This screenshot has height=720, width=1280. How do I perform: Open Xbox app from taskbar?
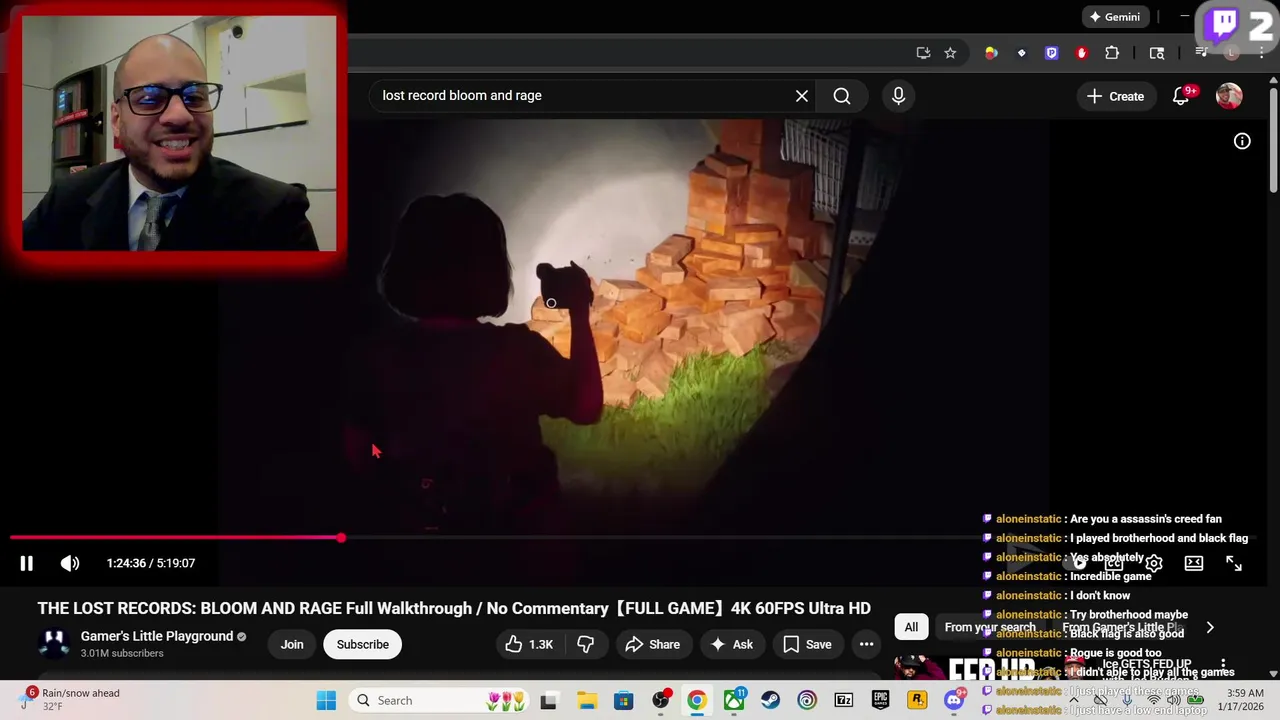click(x=735, y=700)
